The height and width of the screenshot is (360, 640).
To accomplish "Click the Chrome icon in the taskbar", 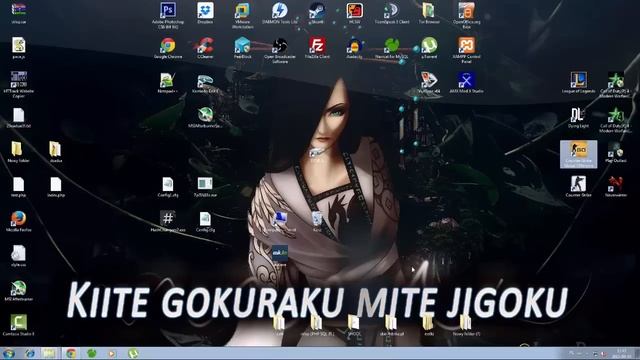I will (71, 353).
